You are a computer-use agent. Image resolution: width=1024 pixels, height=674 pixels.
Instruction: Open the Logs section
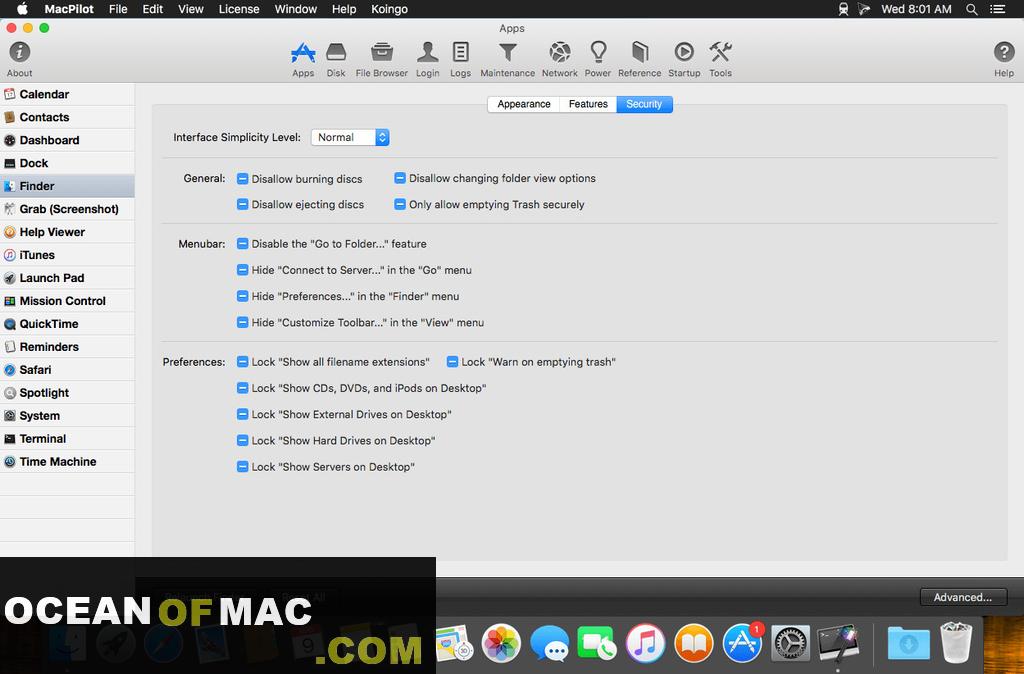point(460,59)
